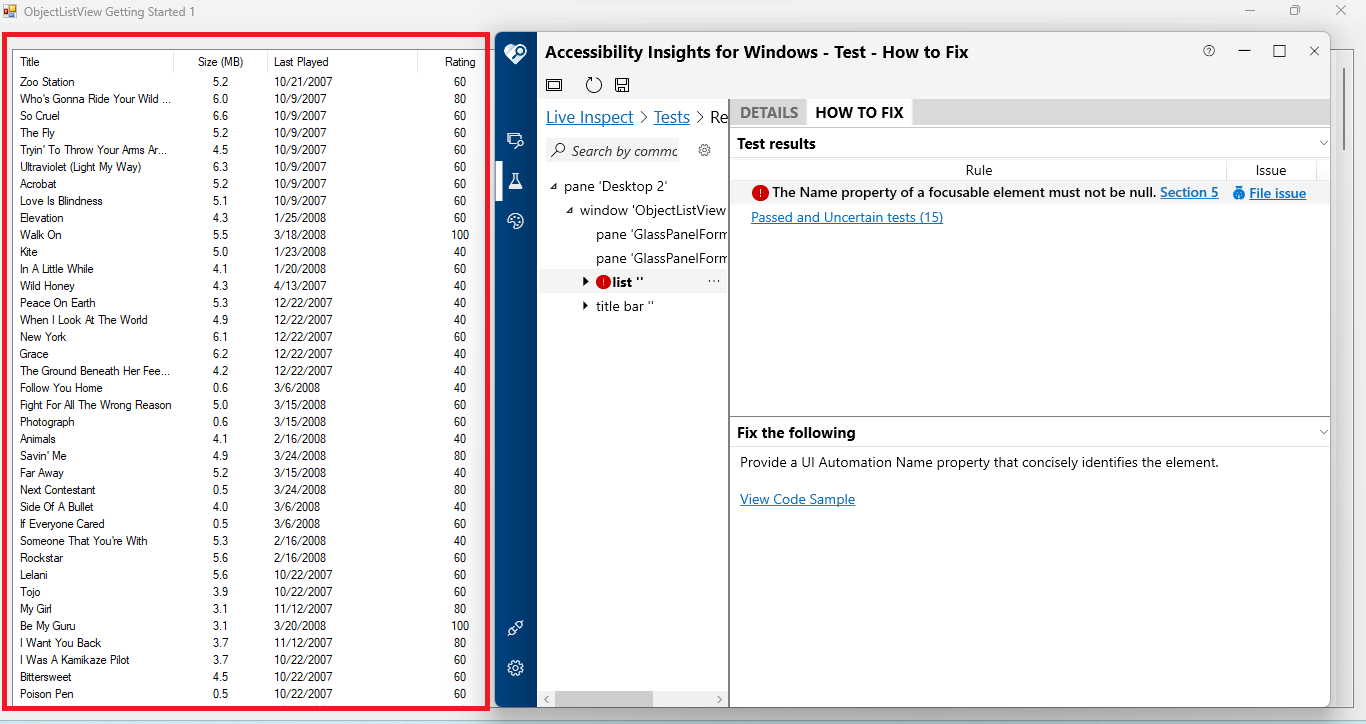The image size is (1366, 724).
Task: Select the 'Ultraviolet (Light My Way)' row
Action: coord(247,167)
